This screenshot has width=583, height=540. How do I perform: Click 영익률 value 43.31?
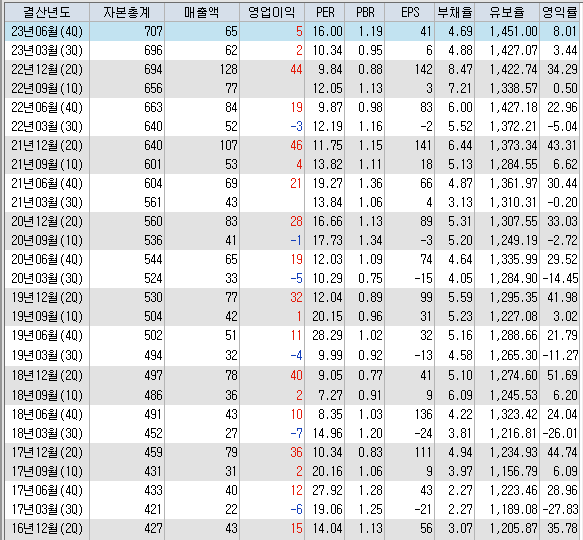coord(562,145)
